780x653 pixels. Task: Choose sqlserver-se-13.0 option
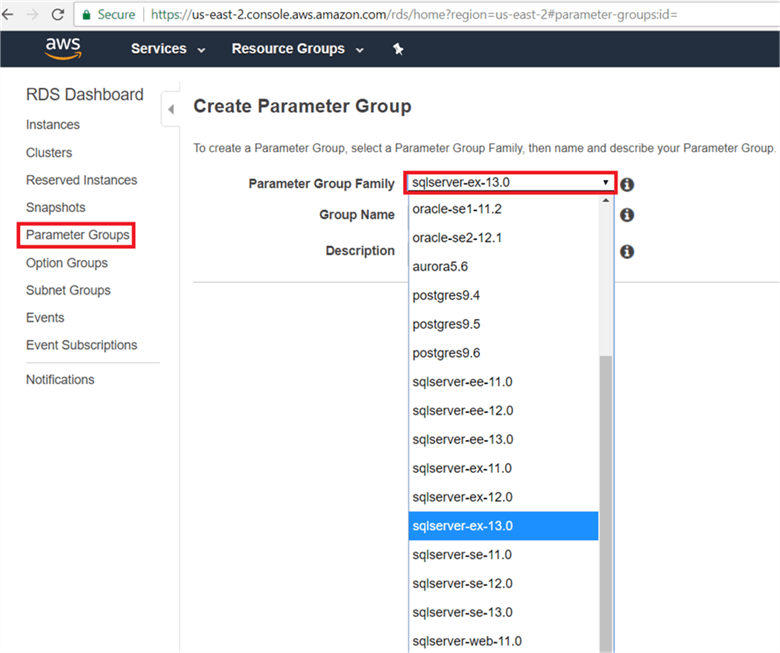pos(503,613)
